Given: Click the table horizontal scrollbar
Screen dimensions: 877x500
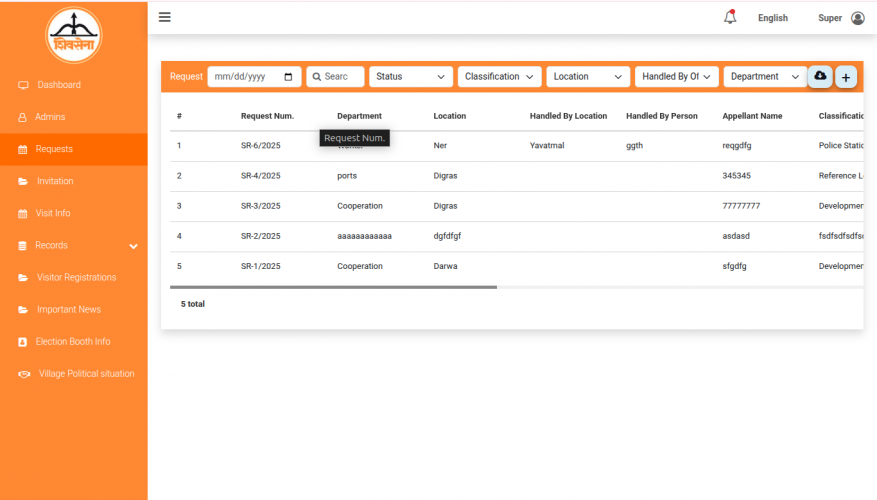Looking at the screenshot, I should pyautogui.click(x=333, y=287).
